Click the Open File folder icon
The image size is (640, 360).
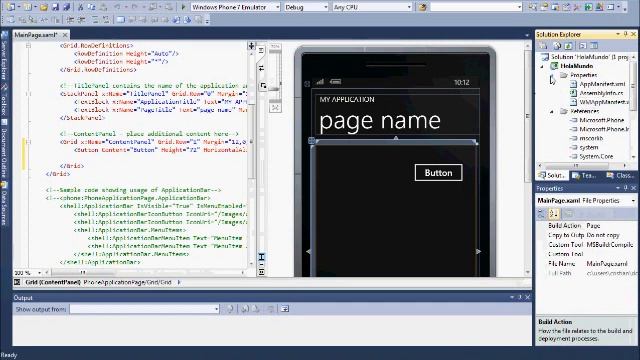[x=44, y=7]
